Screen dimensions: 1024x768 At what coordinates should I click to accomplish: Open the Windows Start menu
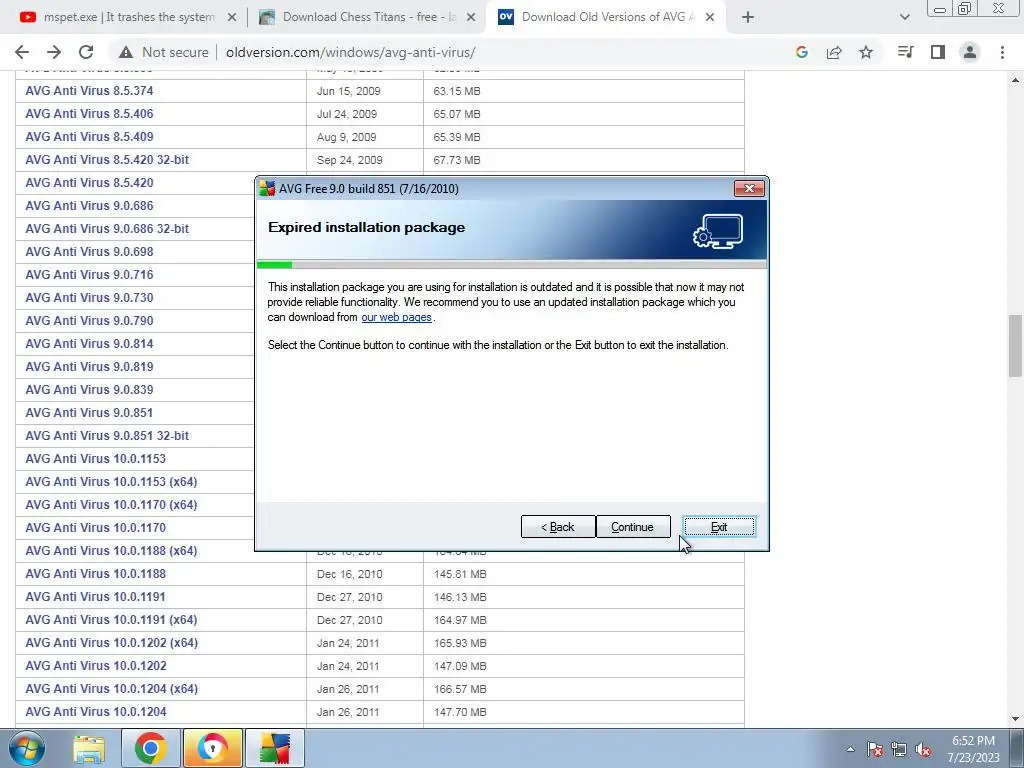coord(27,748)
